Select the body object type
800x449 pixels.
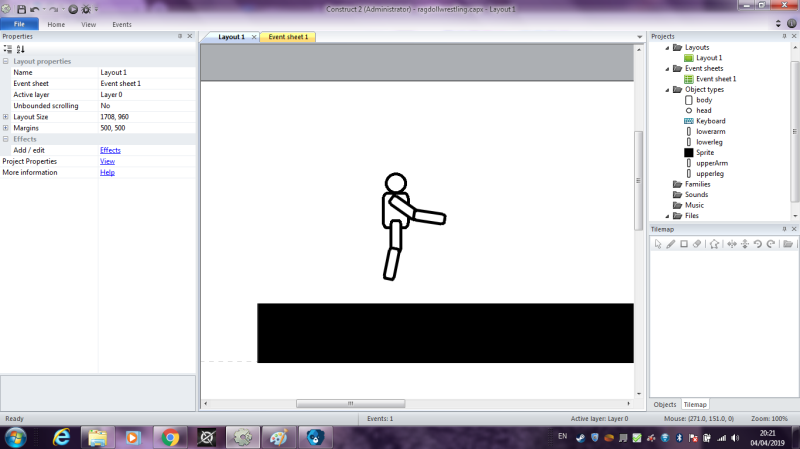point(704,100)
